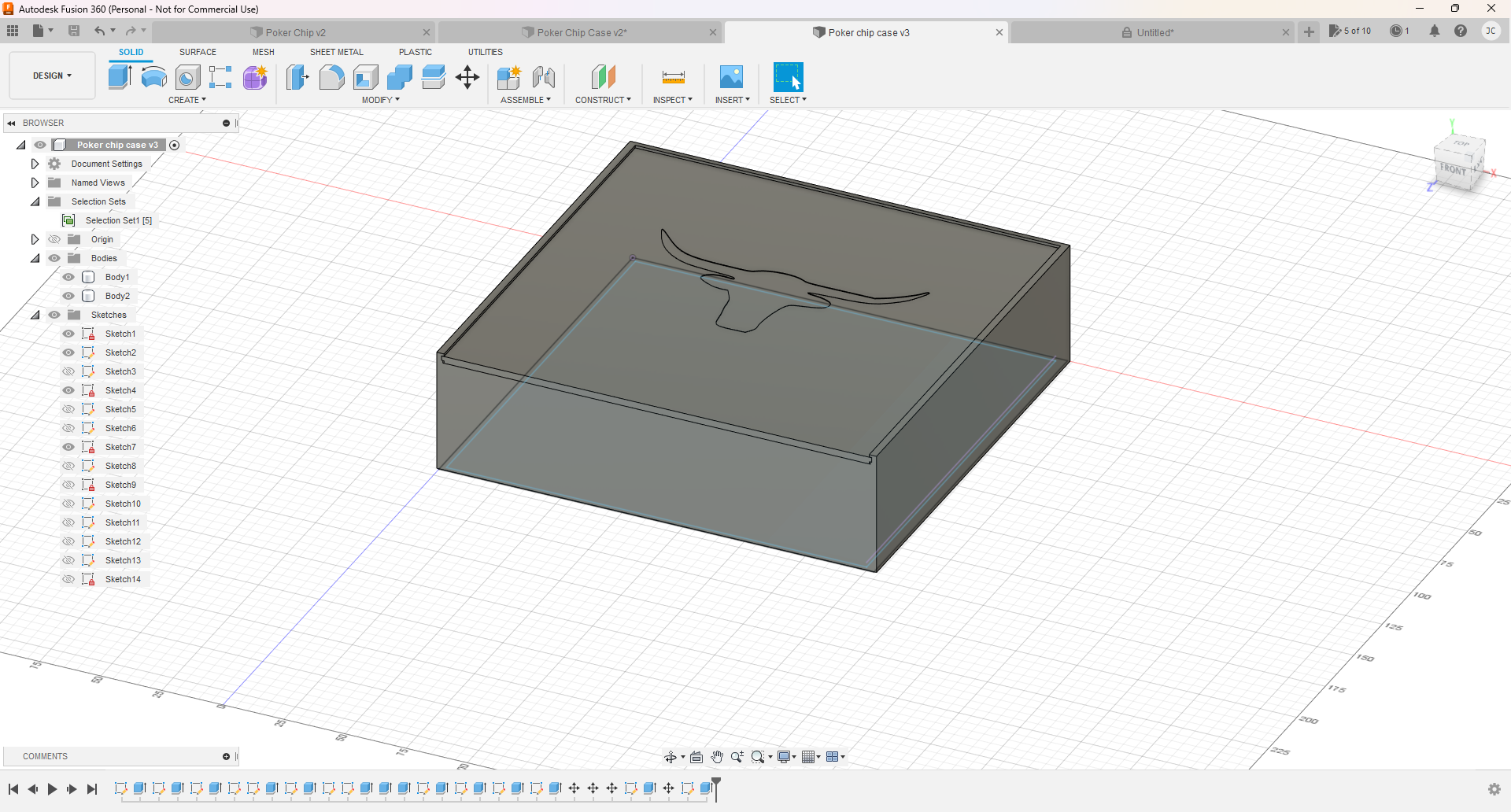Select the Extrude tool icon
Screen dimensions: 1511x812
(120, 77)
